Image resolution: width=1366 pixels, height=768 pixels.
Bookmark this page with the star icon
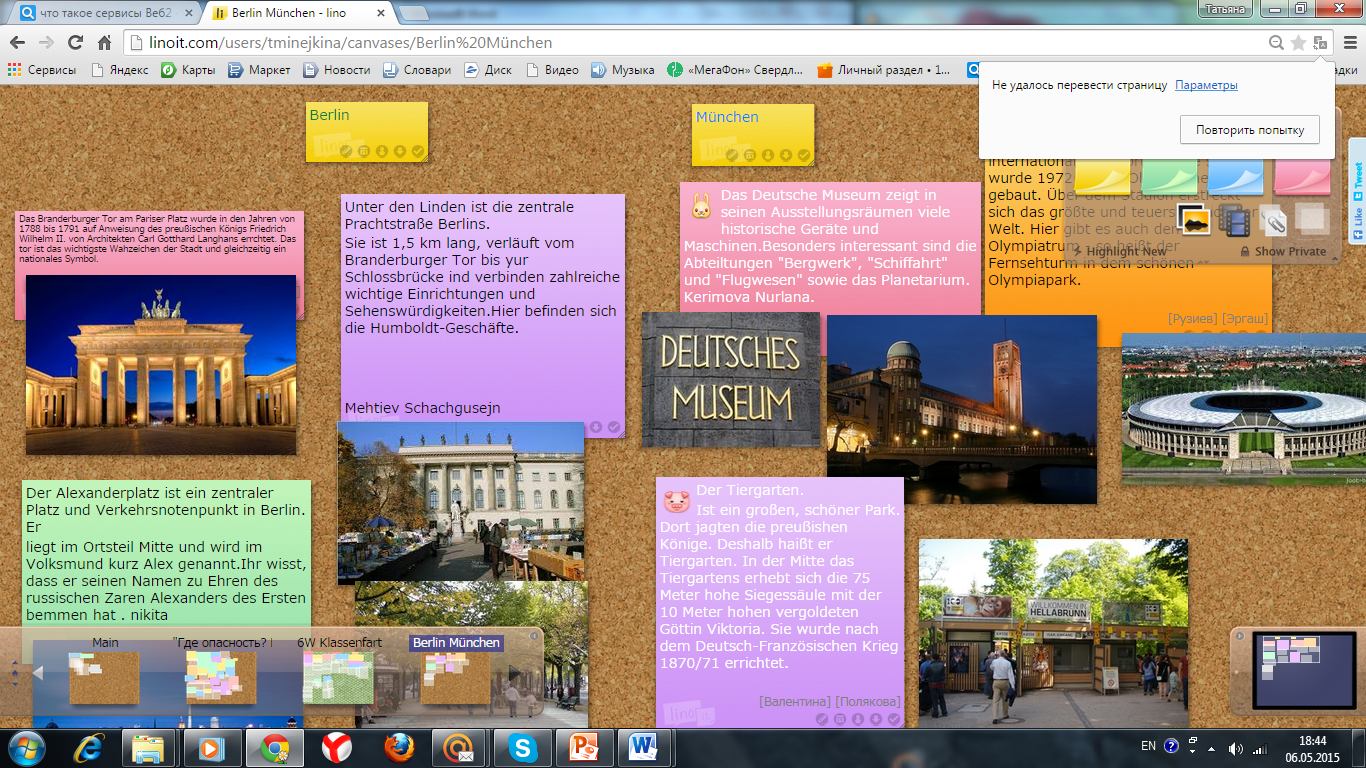pyautogui.click(x=1298, y=43)
